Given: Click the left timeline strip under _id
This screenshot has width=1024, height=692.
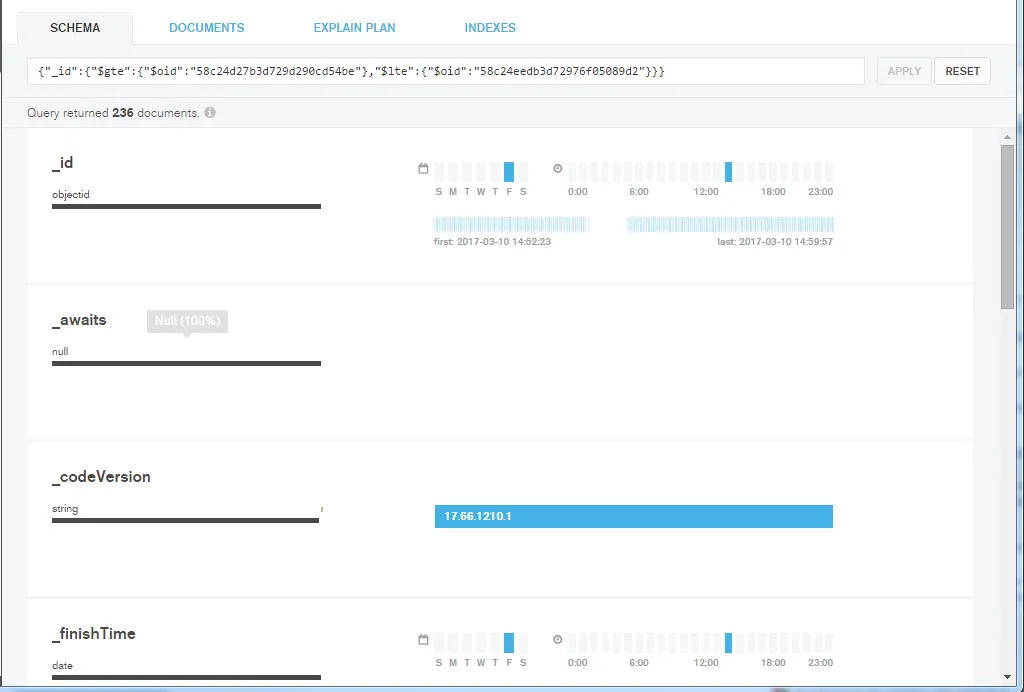Looking at the screenshot, I should (x=511, y=225).
